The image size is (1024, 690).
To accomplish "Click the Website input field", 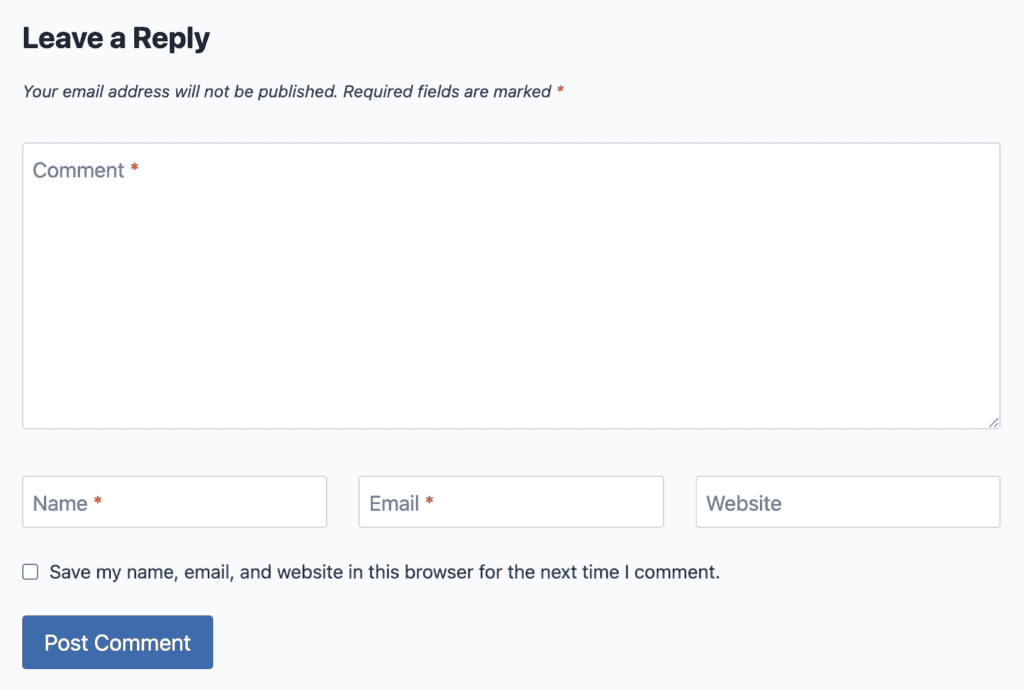I will point(845,502).
